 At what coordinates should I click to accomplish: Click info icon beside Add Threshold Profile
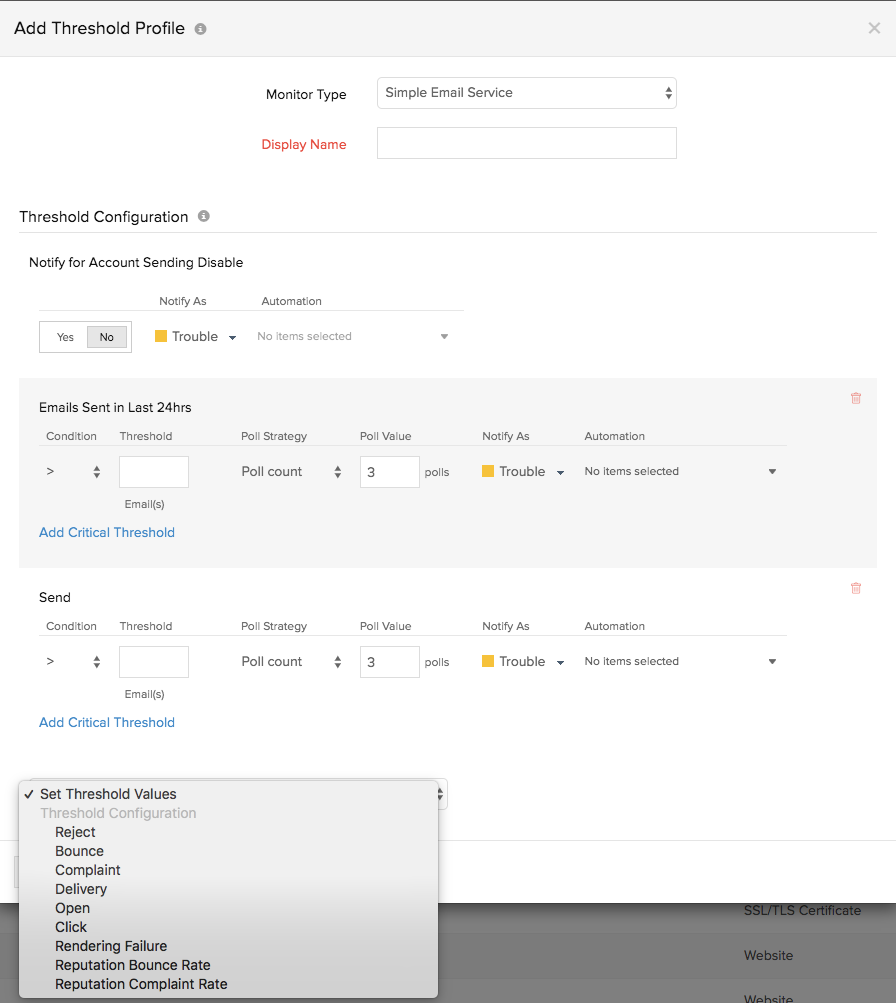[200, 29]
